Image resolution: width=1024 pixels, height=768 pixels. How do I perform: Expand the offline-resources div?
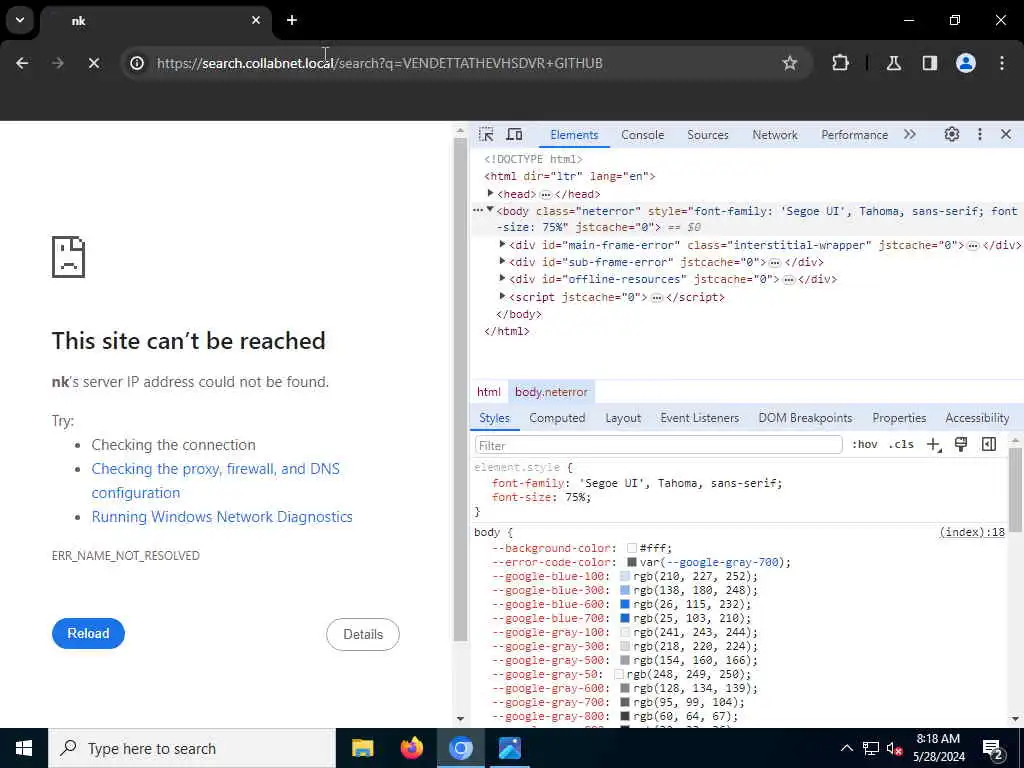pyautogui.click(x=502, y=278)
